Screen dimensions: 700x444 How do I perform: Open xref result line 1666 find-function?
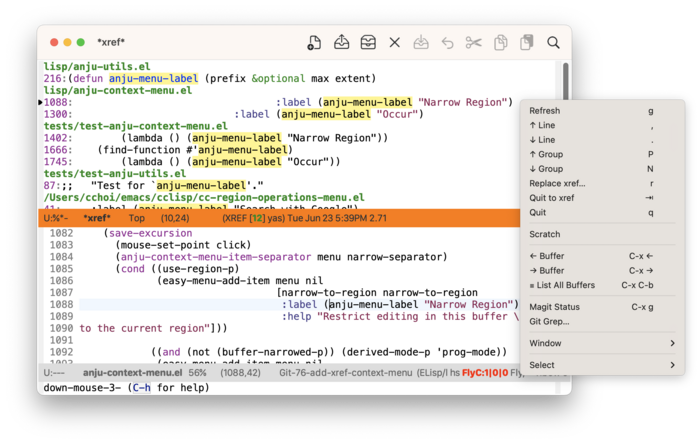[168, 150]
